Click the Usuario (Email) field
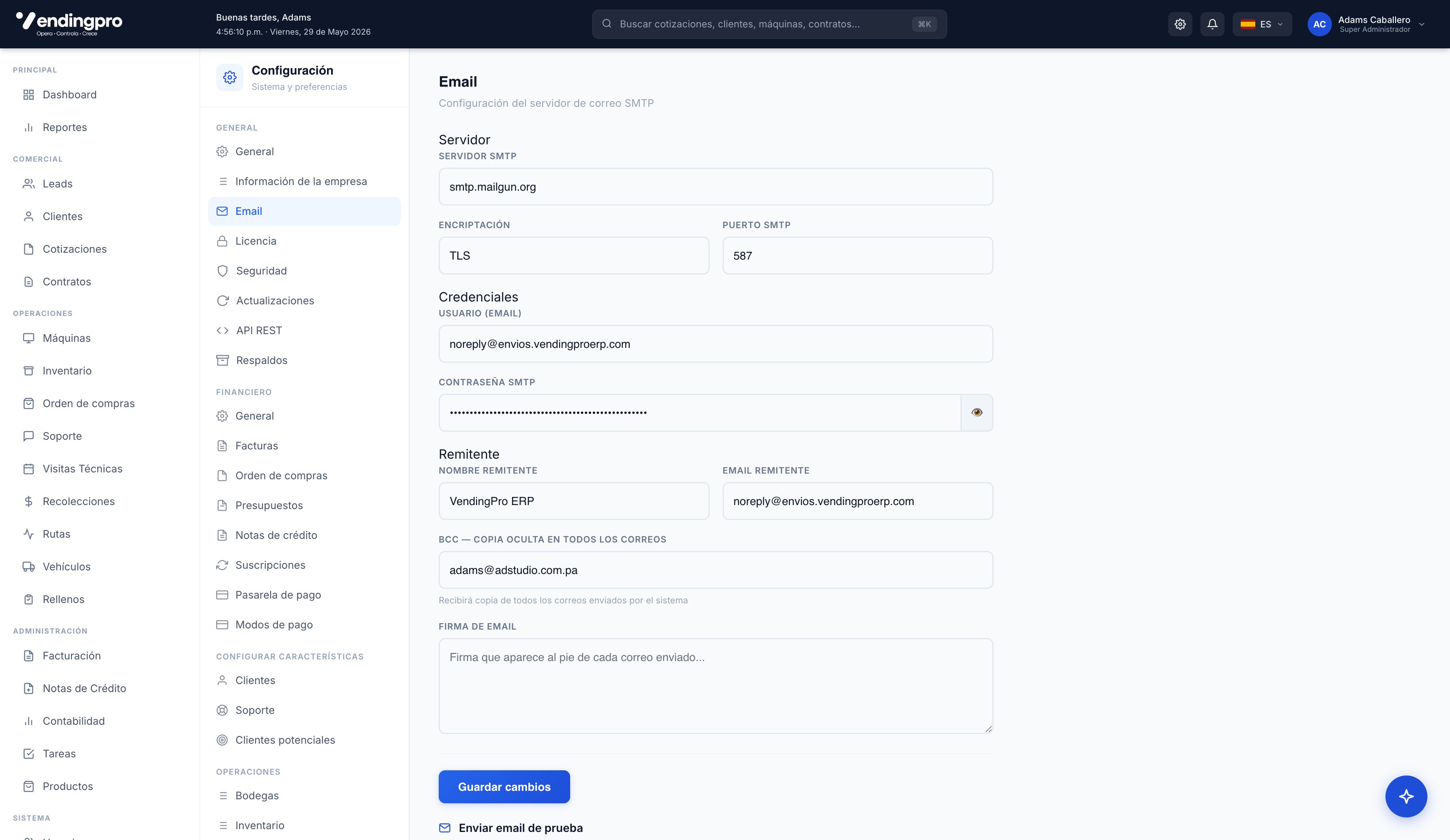The height and width of the screenshot is (840, 1450). 716,344
